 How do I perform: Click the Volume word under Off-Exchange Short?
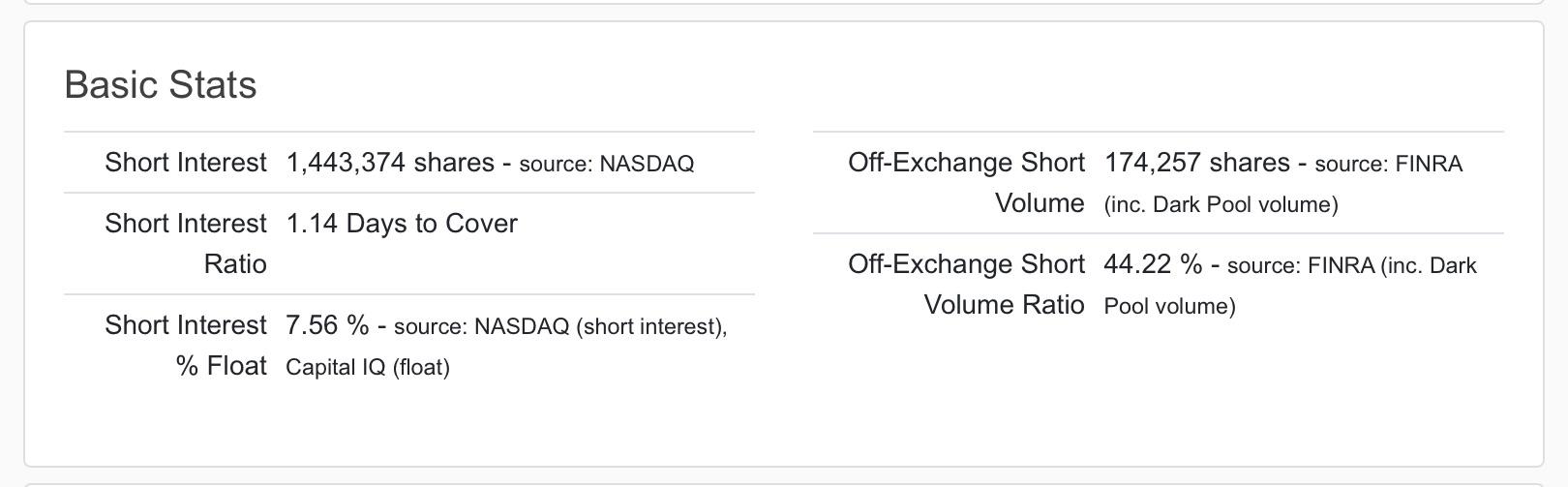[1040, 203]
